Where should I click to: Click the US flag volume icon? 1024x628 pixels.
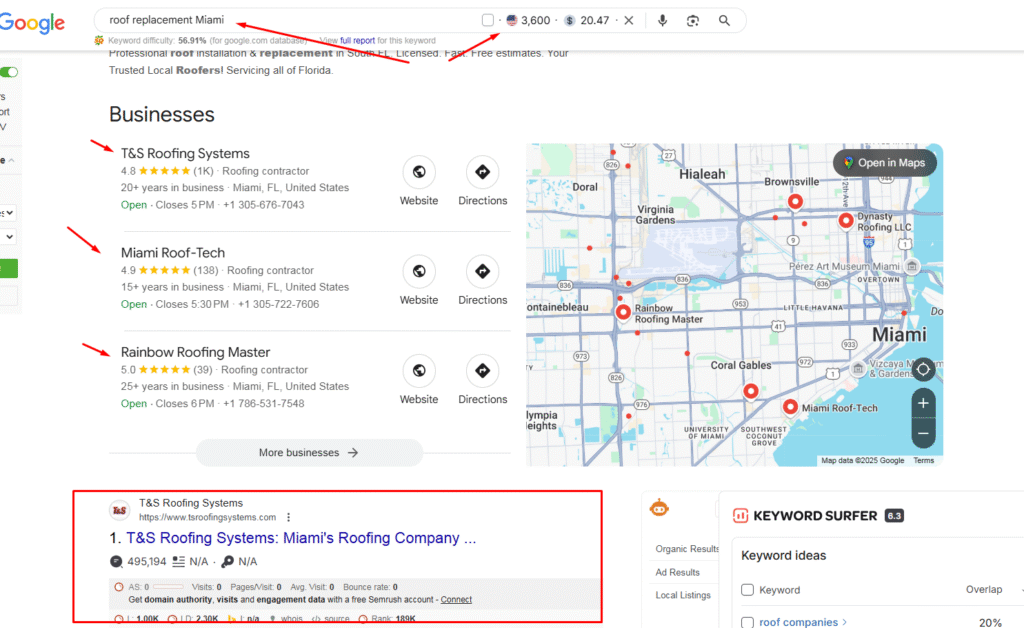(x=511, y=20)
